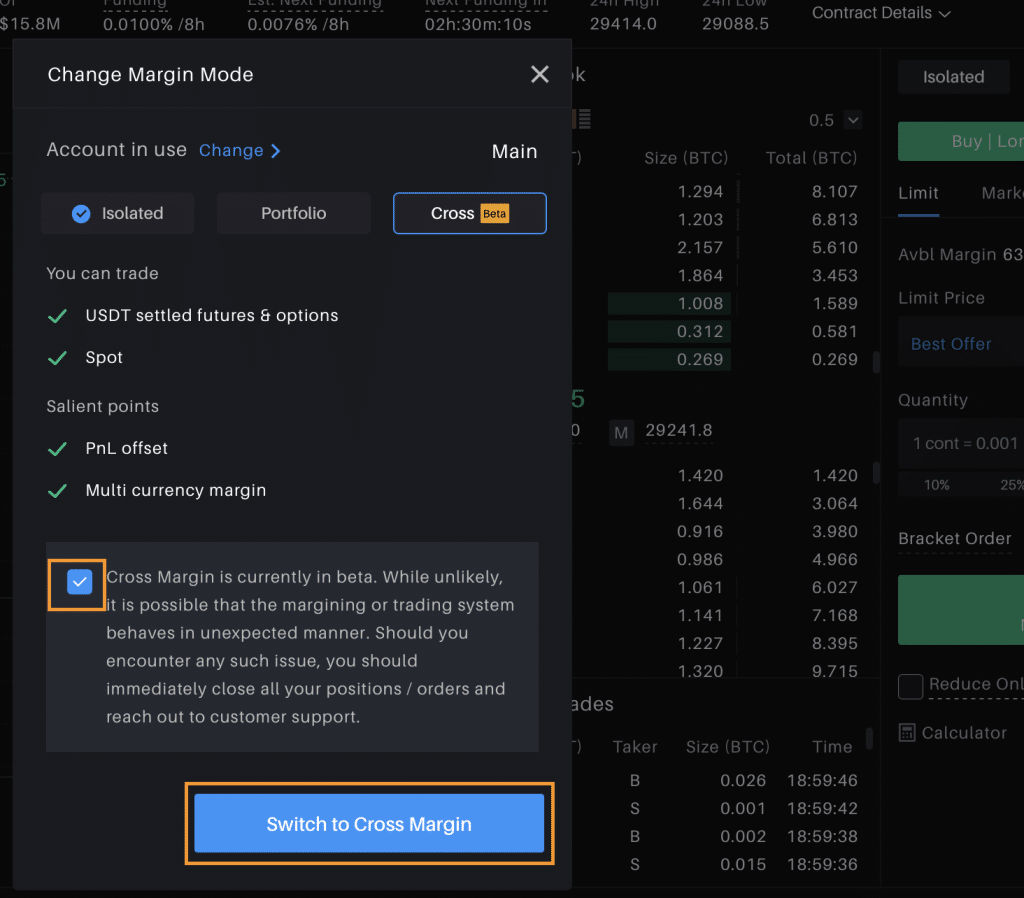Click next funding countdown 02h:30m:10s
The width and height of the screenshot is (1024, 898).
tap(478, 25)
